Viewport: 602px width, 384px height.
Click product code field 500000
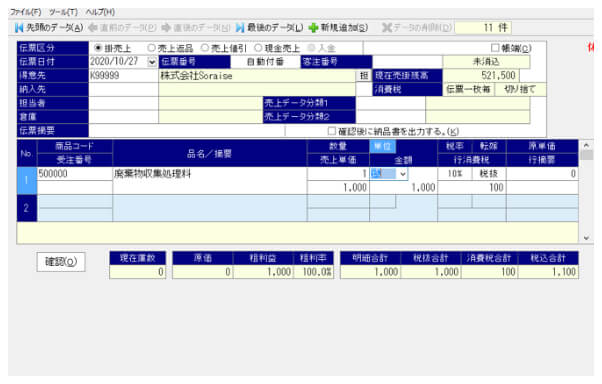pos(75,174)
